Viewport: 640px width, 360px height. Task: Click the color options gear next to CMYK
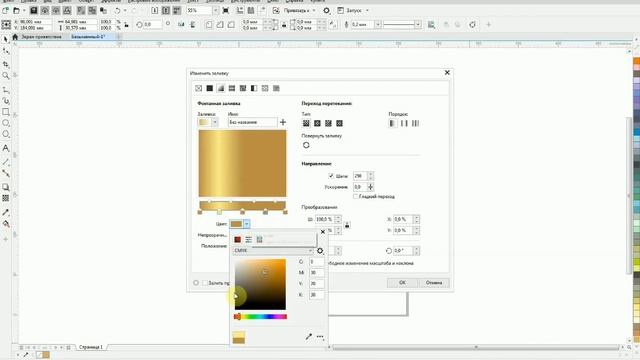click(x=320, y=251)
